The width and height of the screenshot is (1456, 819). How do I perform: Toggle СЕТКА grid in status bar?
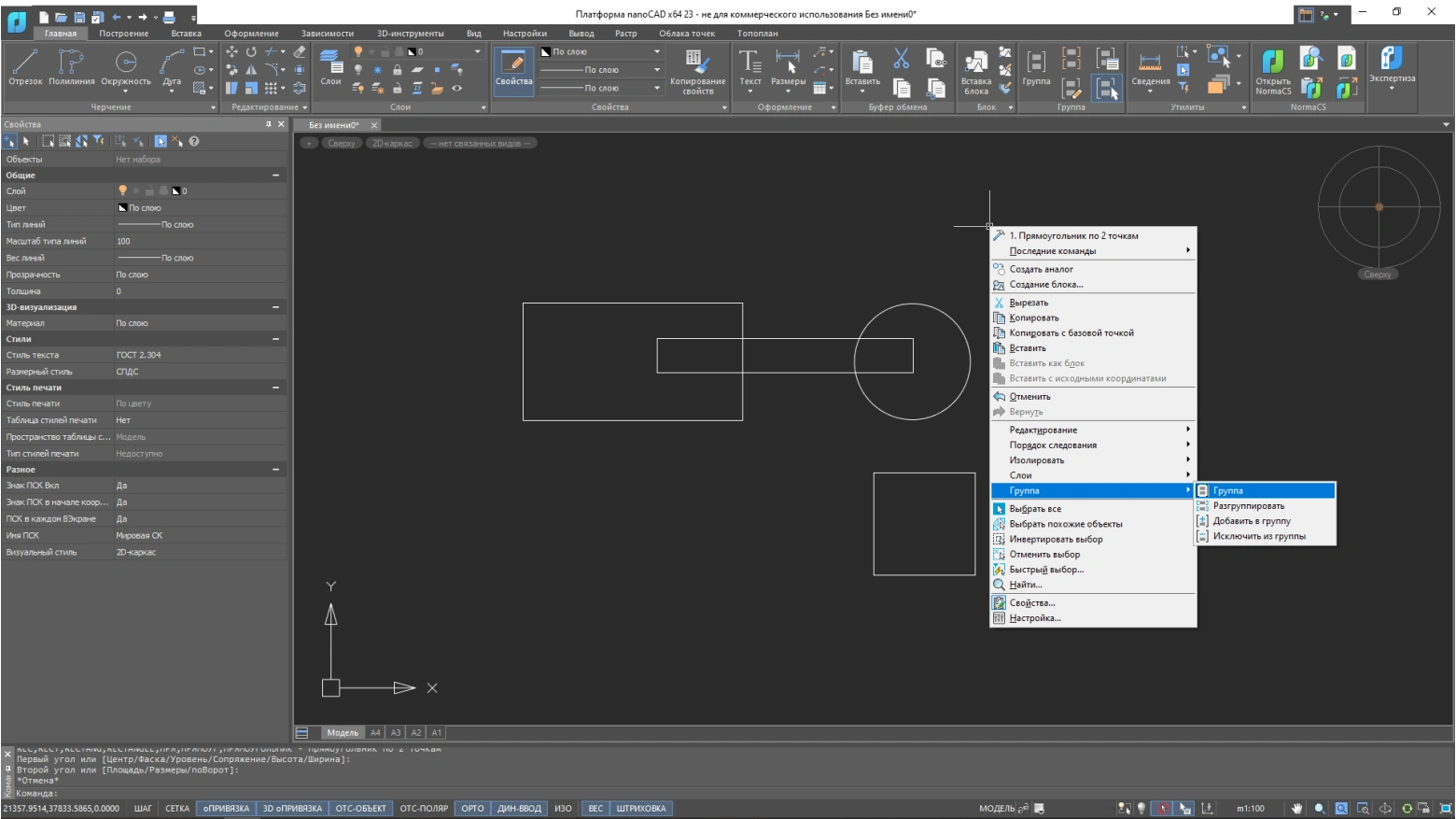click(177, 809)
